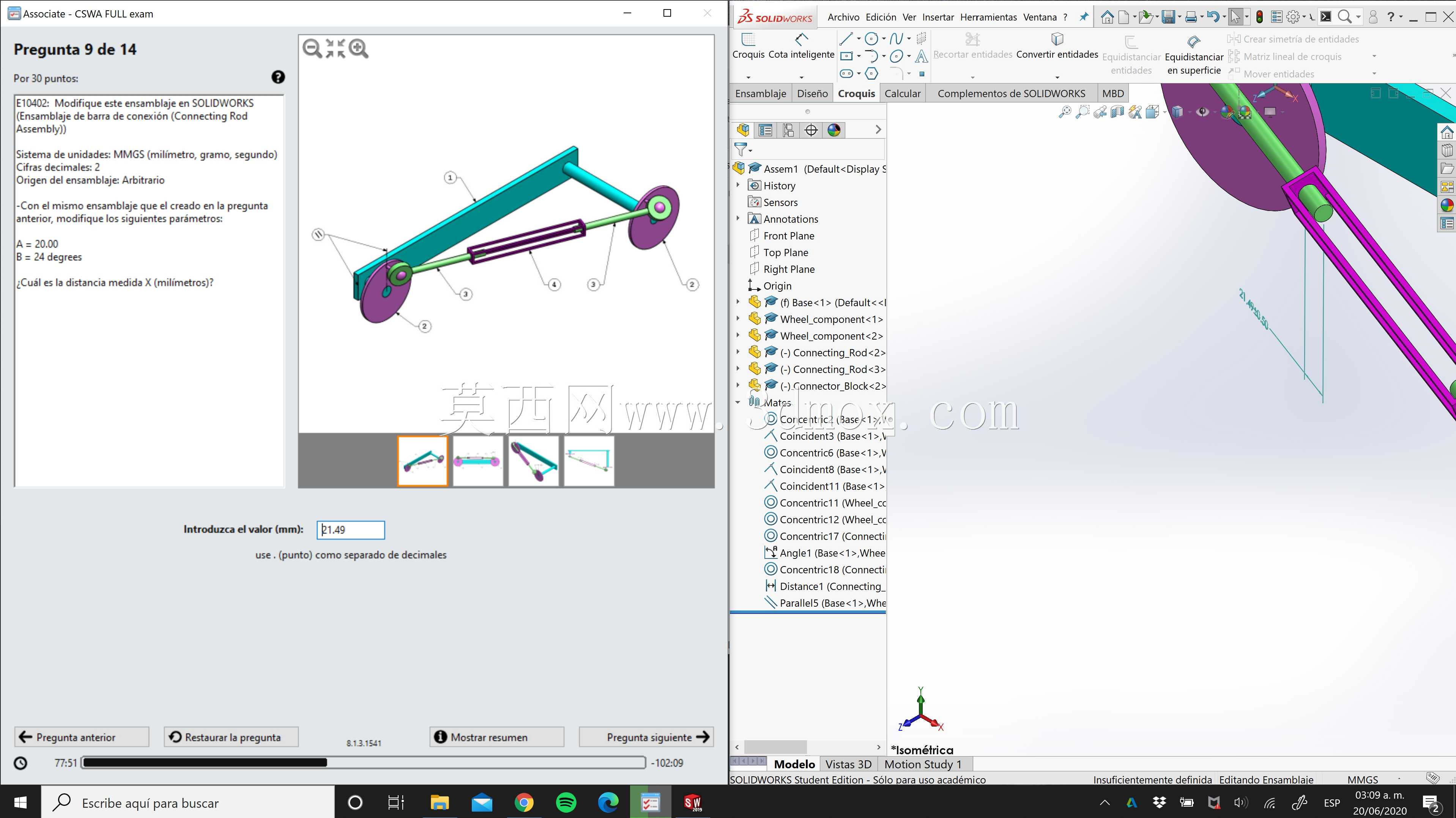
Task: Toggle the menu bar pin
Action: (x=1084, y=17)
